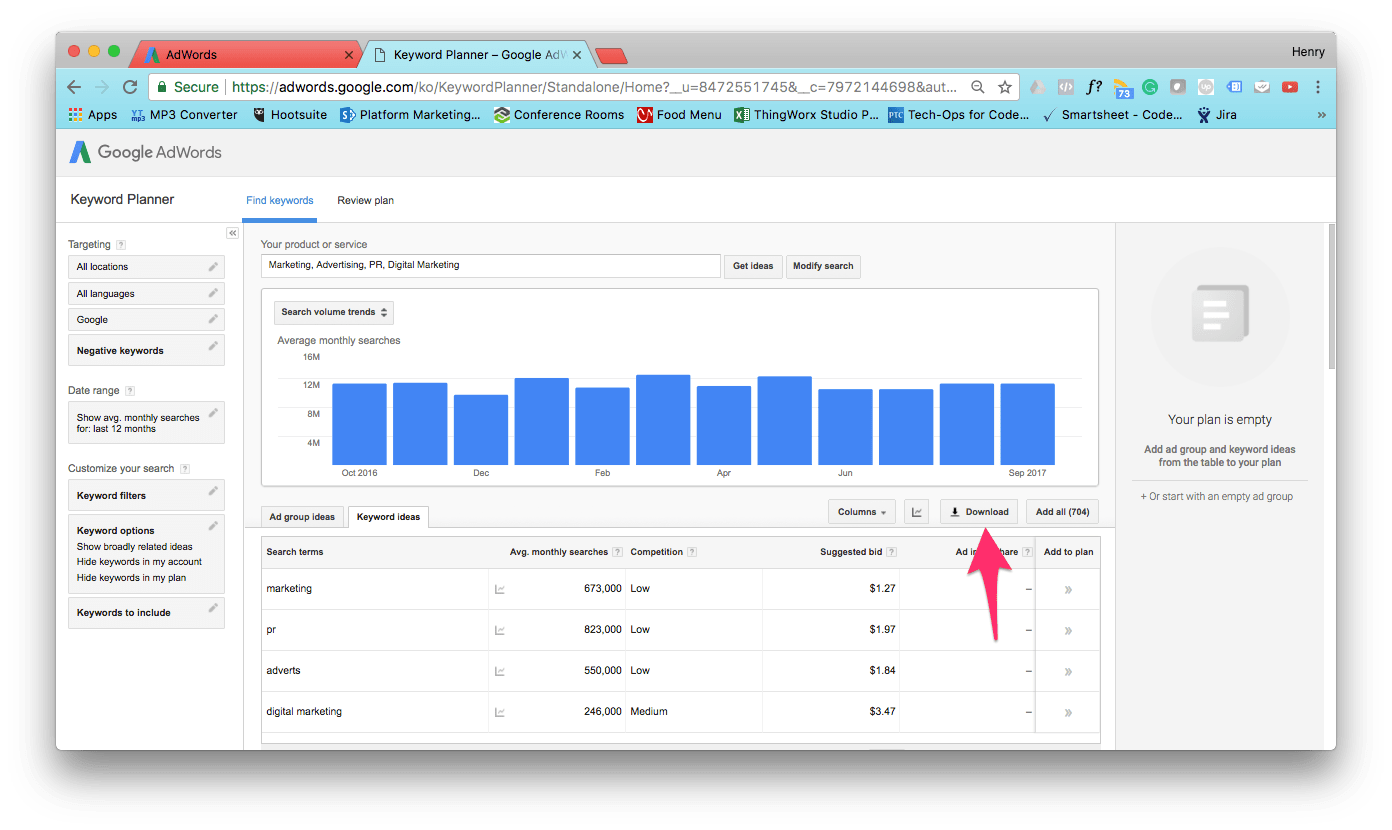The width and height of the screenshot is (1392, 830).
Task: Sort by Suggested bid column header
Action: (x=851, y=552)
